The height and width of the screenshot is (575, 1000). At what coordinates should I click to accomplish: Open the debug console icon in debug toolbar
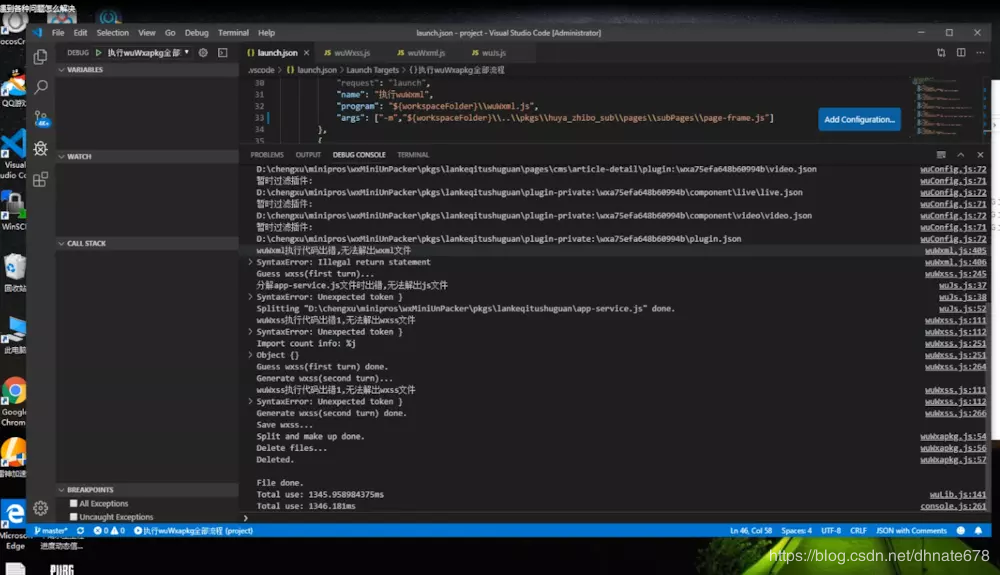point(223,52)
